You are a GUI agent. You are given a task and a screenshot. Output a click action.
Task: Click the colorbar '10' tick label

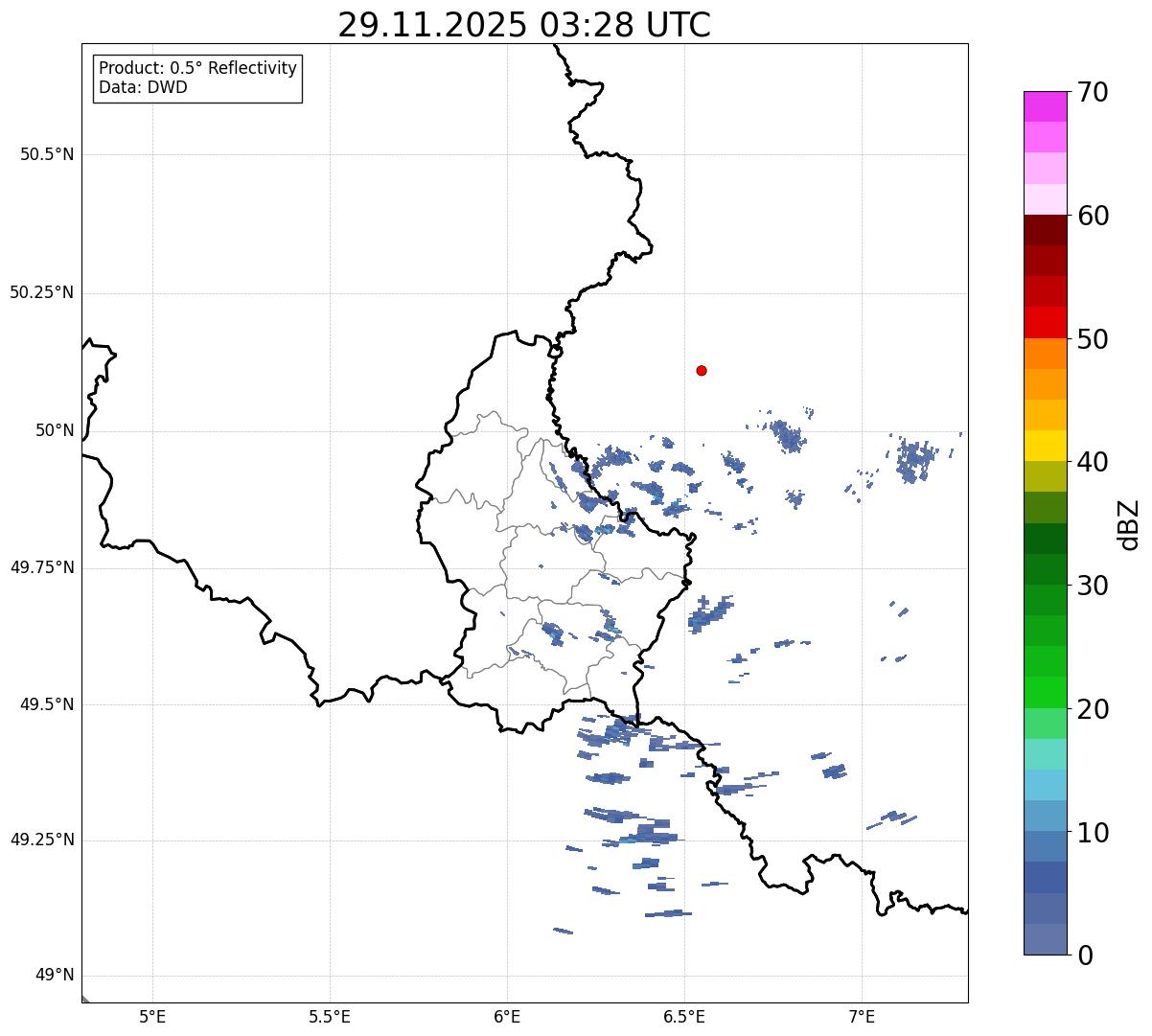pos(1093,833)
